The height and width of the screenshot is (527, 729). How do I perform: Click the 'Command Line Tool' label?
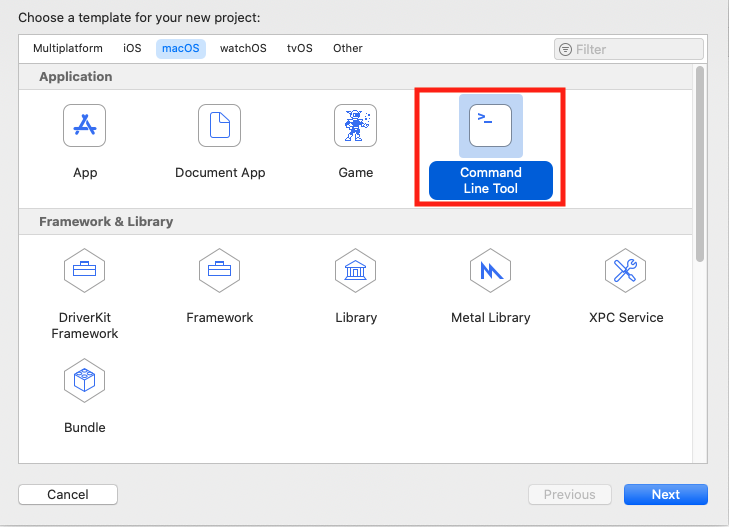491,180
